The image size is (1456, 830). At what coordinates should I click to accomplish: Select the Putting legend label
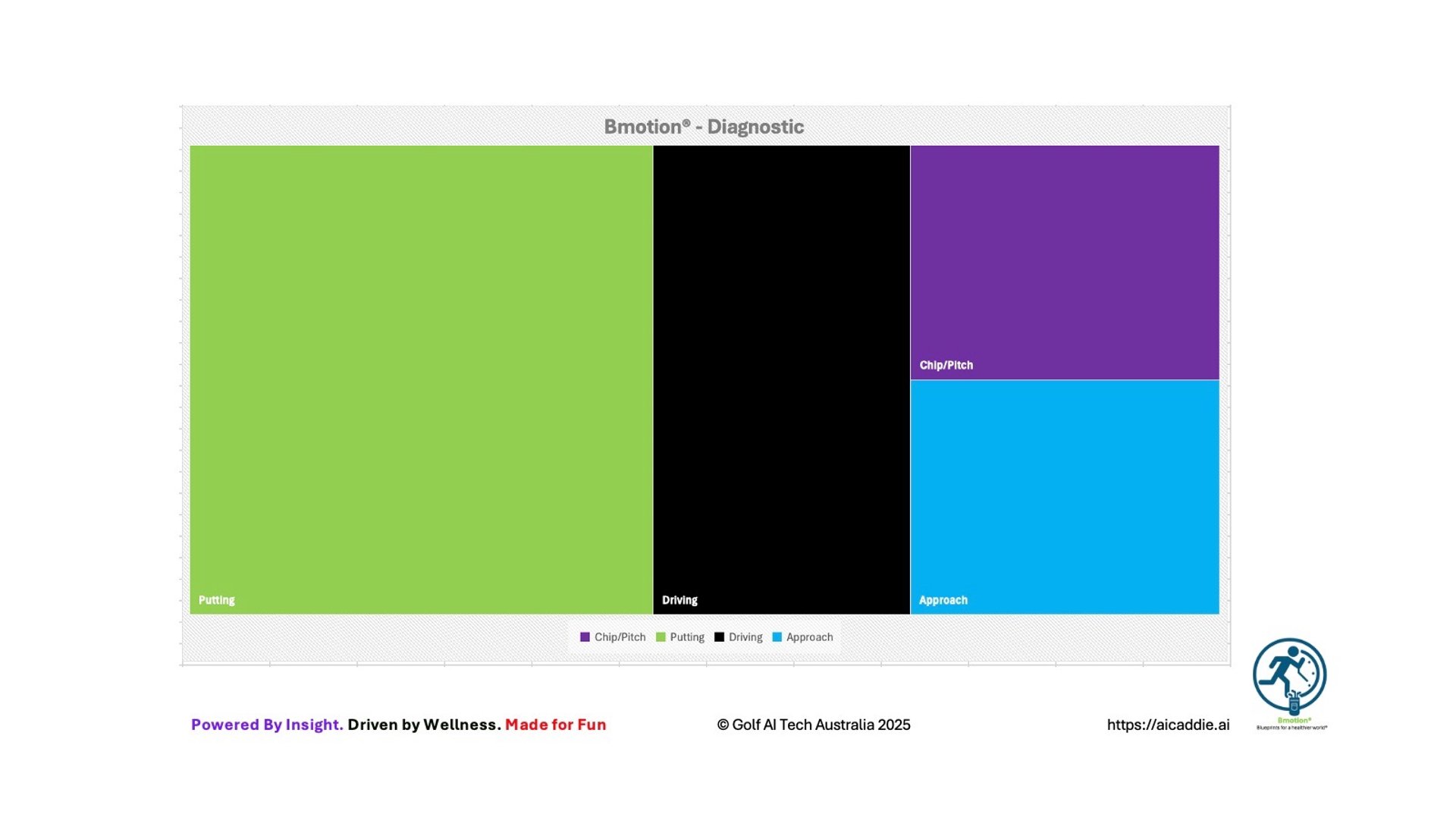[x=687, y=637]
